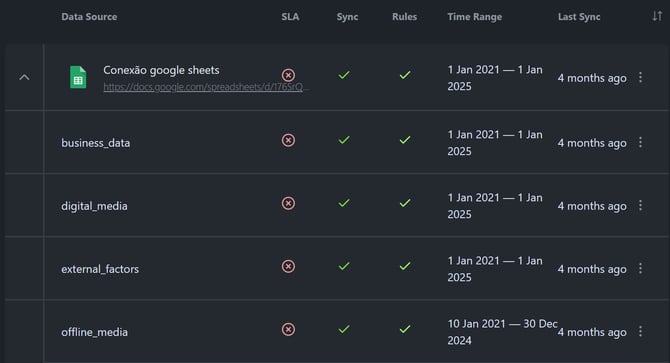The image size is (670, 363).
Task: Click time range of external_factors row
Action: [495, 269]
